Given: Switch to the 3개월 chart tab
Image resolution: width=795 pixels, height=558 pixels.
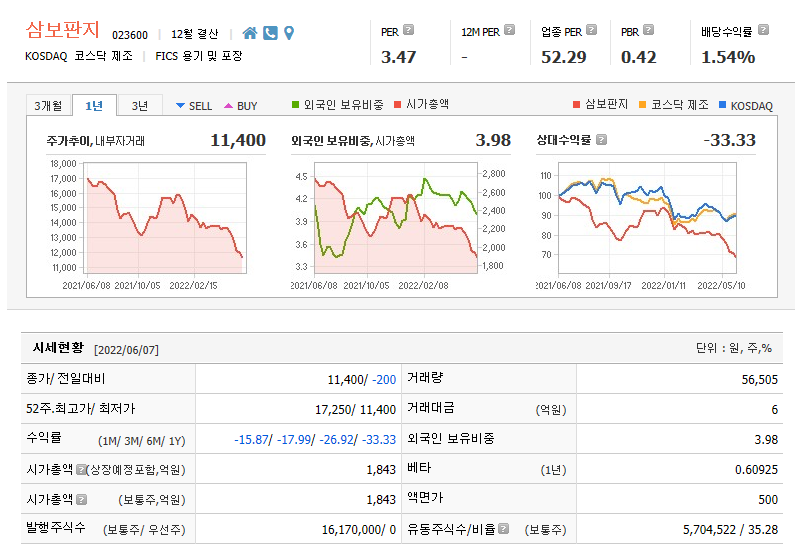Looking at the screenshot, I should 49,105.
